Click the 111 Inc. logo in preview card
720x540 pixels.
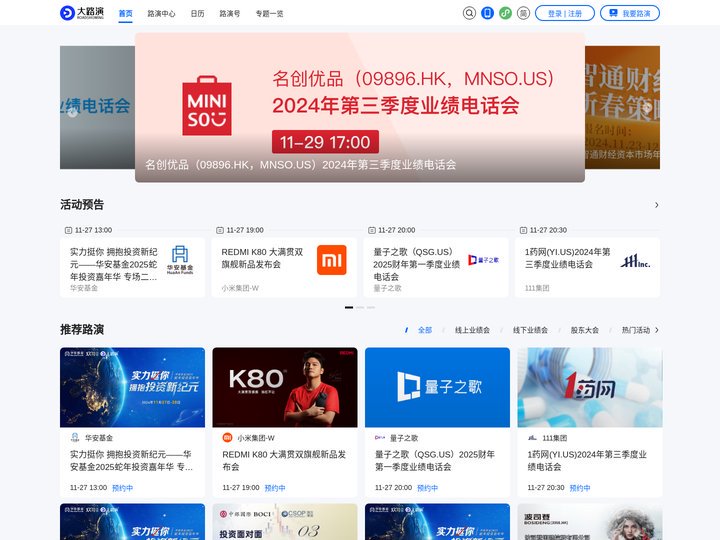pyautogui.click(x=635, y=261)
